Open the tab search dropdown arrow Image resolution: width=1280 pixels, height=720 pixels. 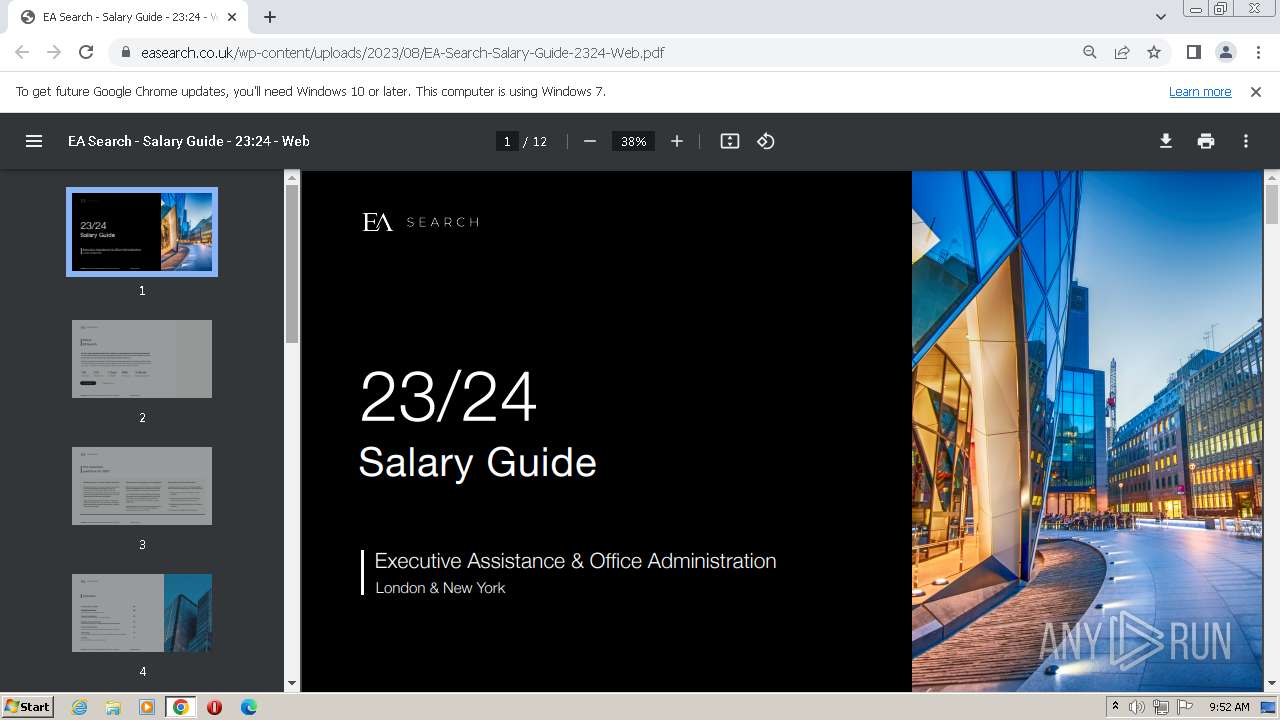click(1161, 17)
